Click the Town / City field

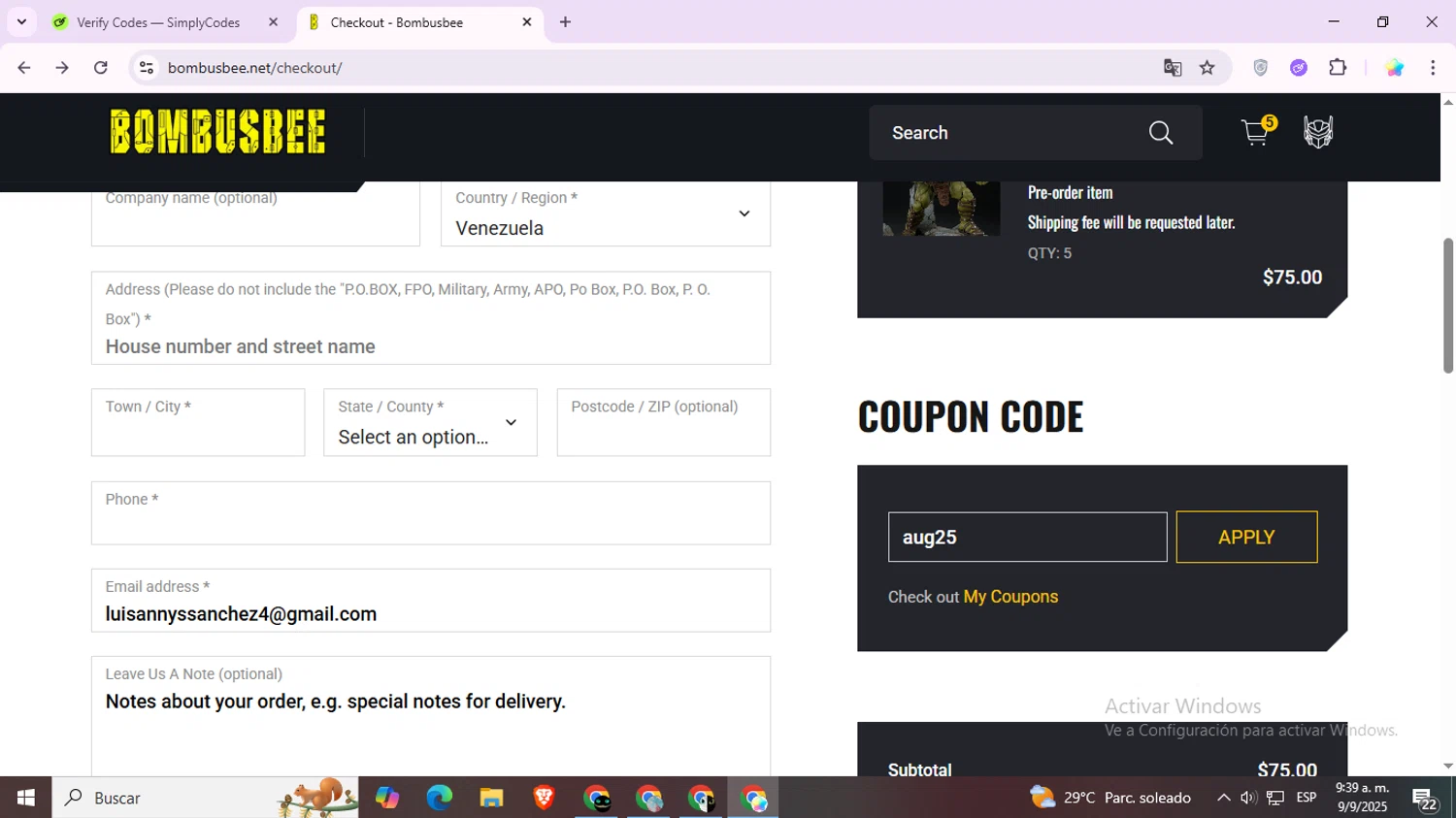[198, 422]
